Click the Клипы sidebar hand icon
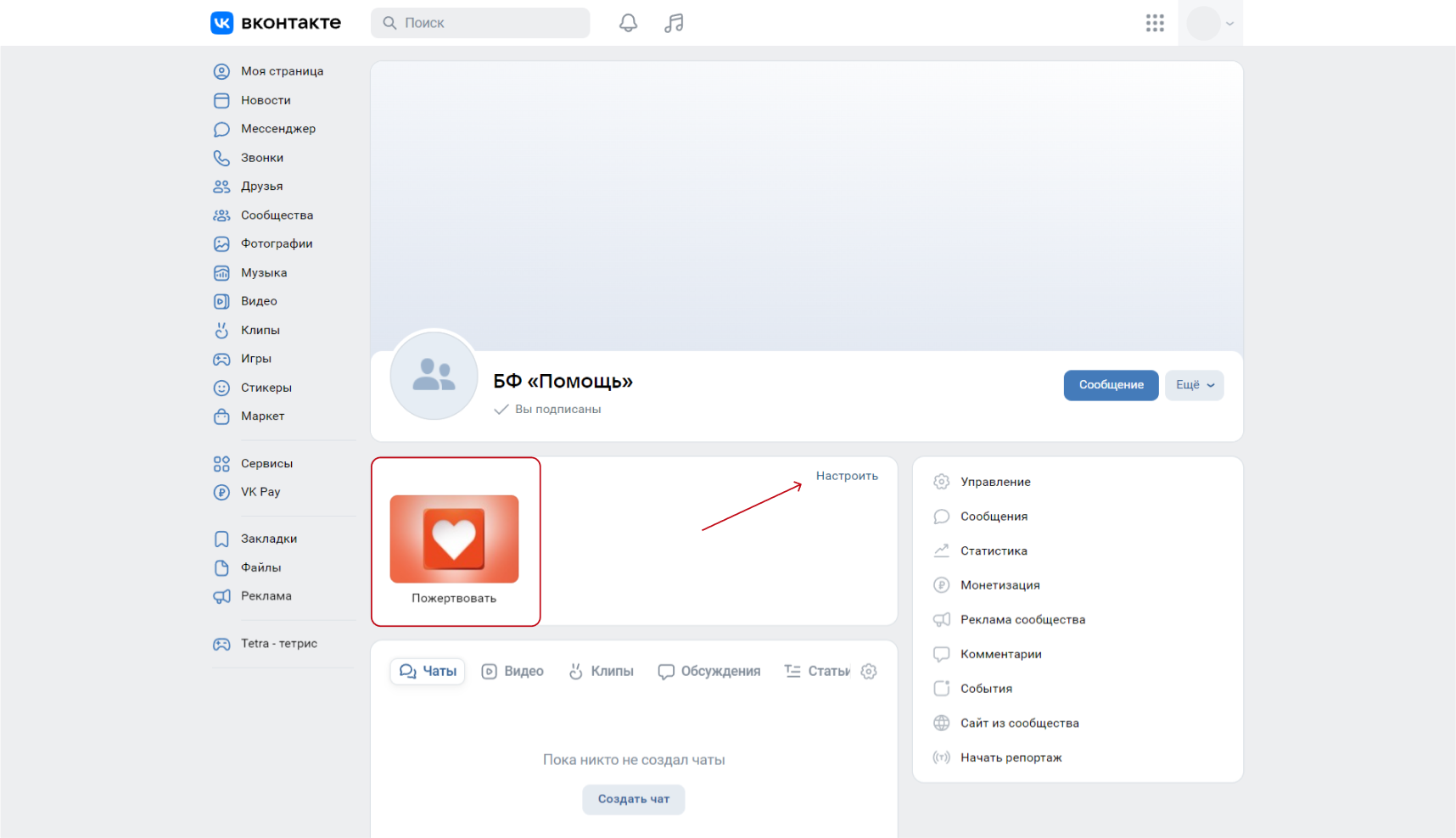1456x838 pixels. tap(221, 330)
